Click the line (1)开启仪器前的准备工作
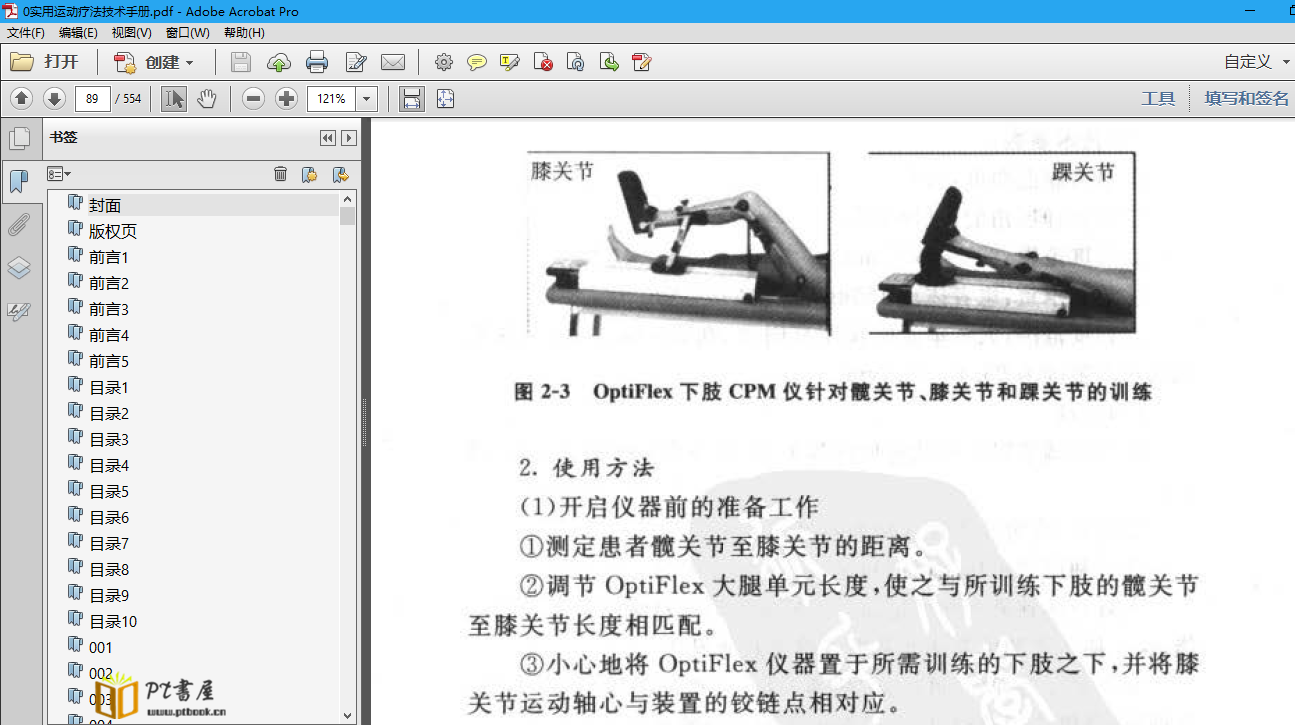Screen dimensions: 1295x725 669,507
